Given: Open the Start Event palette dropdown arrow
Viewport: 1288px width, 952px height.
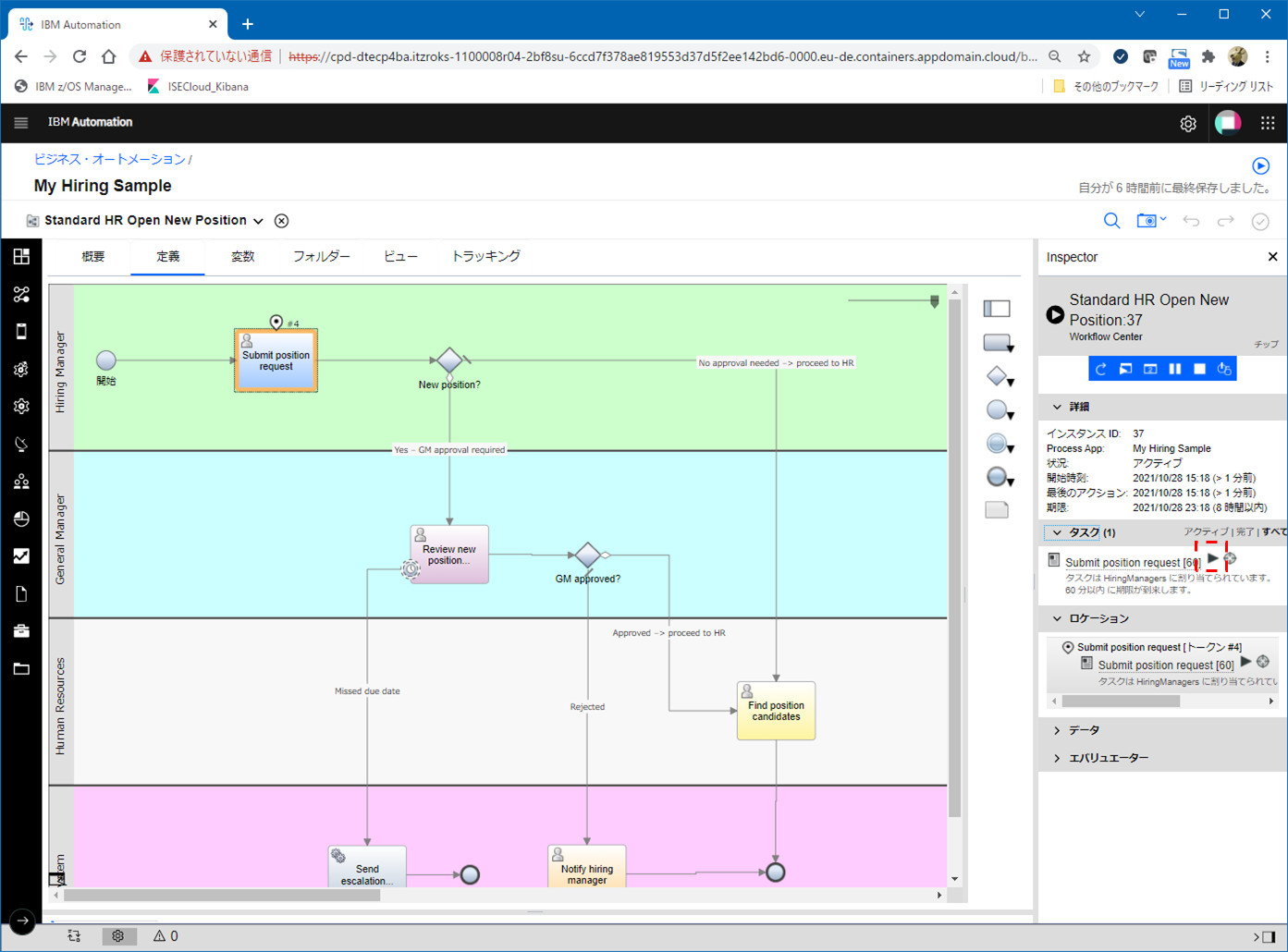Looking at the screenshot, I should [x=1011, y=416].
